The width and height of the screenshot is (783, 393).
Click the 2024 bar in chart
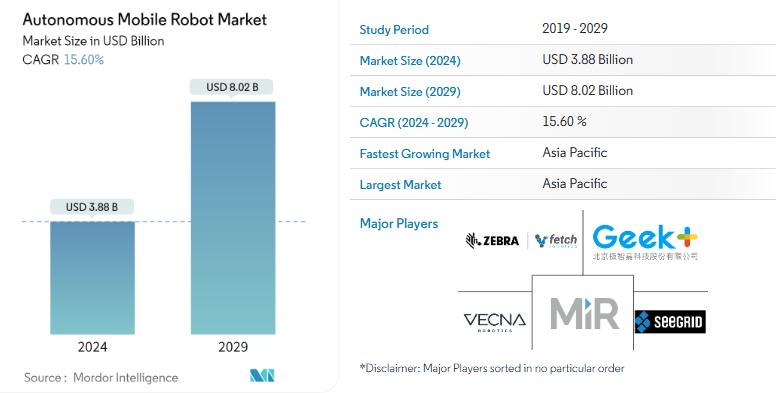[92, 278]
